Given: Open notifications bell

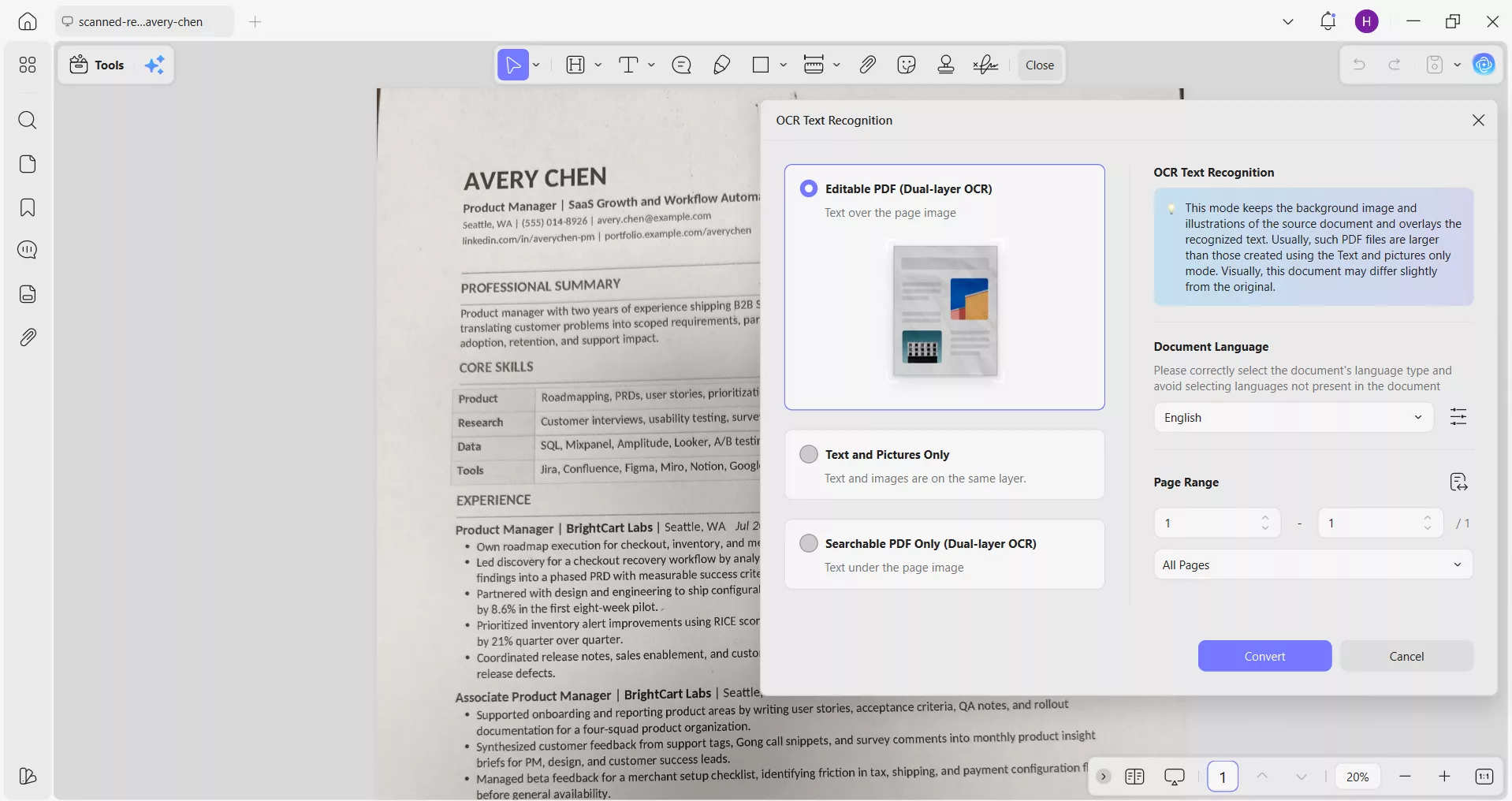Looking at the screenshot, I should click(x=1328, y=21).
